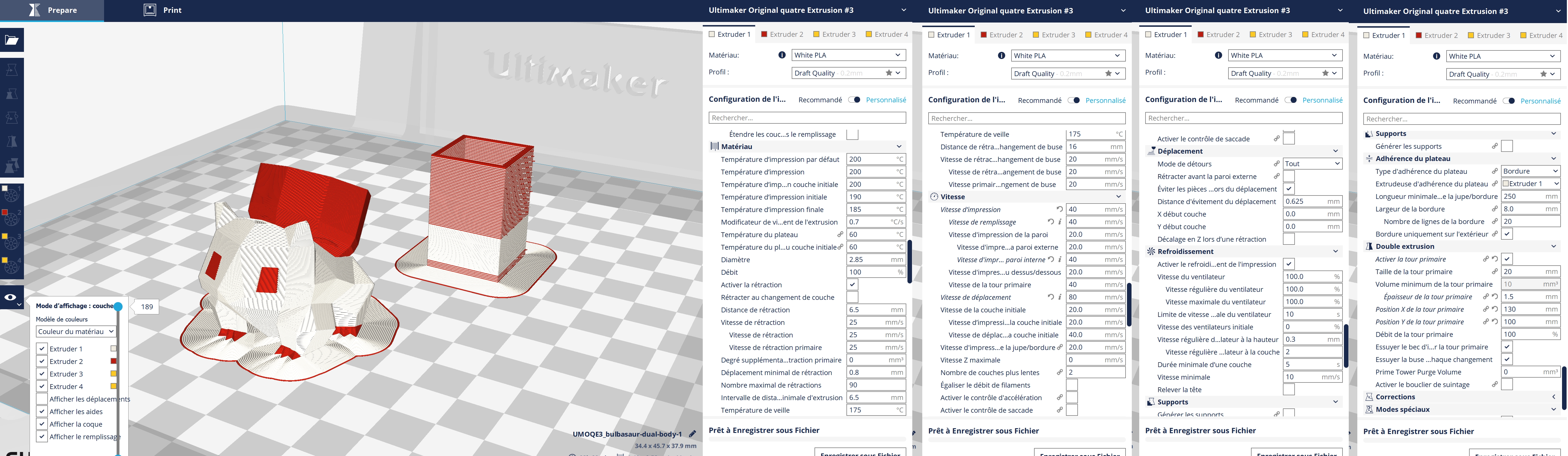
Task: Uncheck Bordure uniquement sur l'extérieur
Action: (1506, 234)
